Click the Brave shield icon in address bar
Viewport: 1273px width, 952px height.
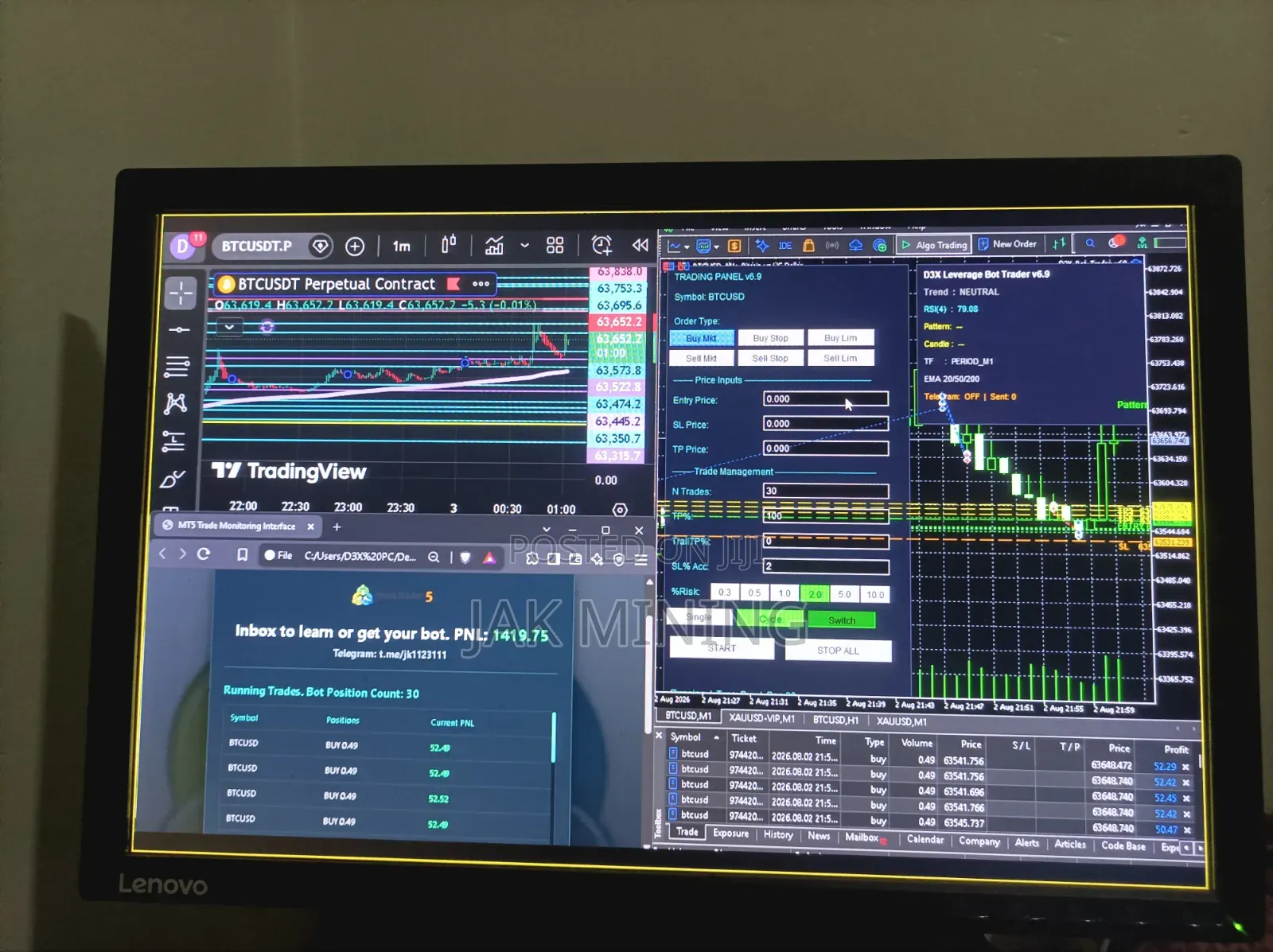coord(465,558)
